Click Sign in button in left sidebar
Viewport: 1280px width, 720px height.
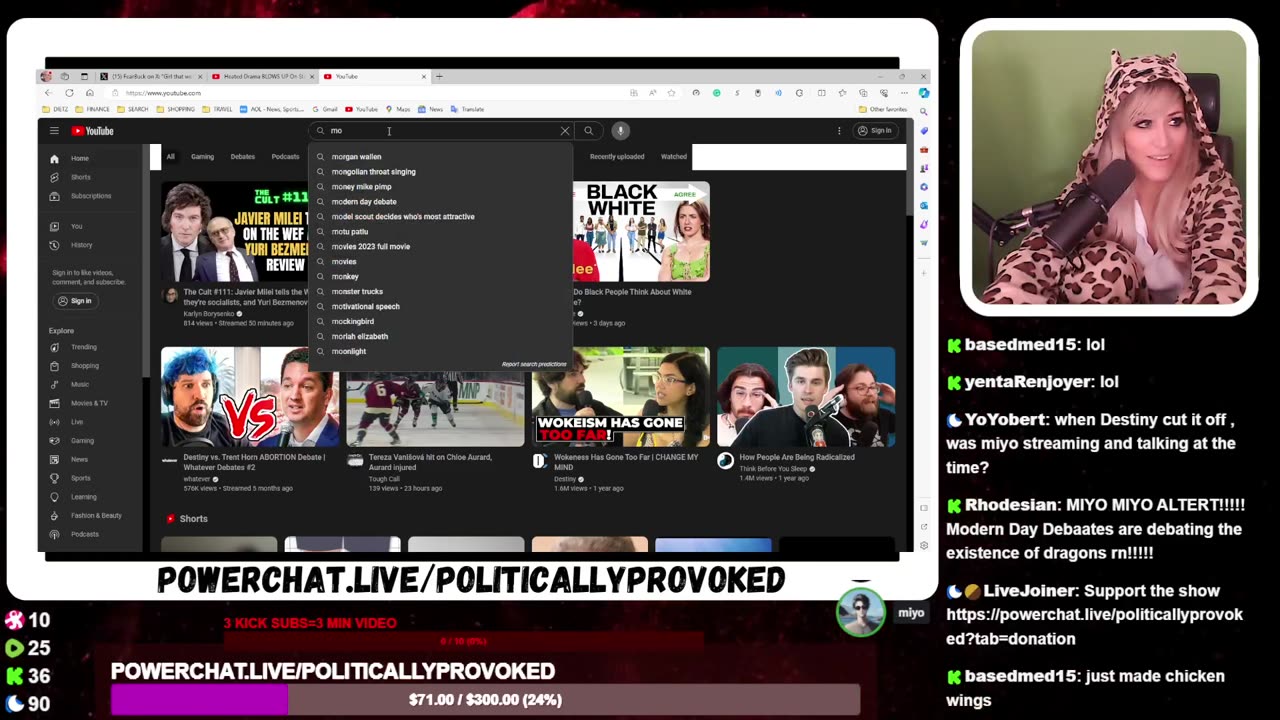pos(74,301)
